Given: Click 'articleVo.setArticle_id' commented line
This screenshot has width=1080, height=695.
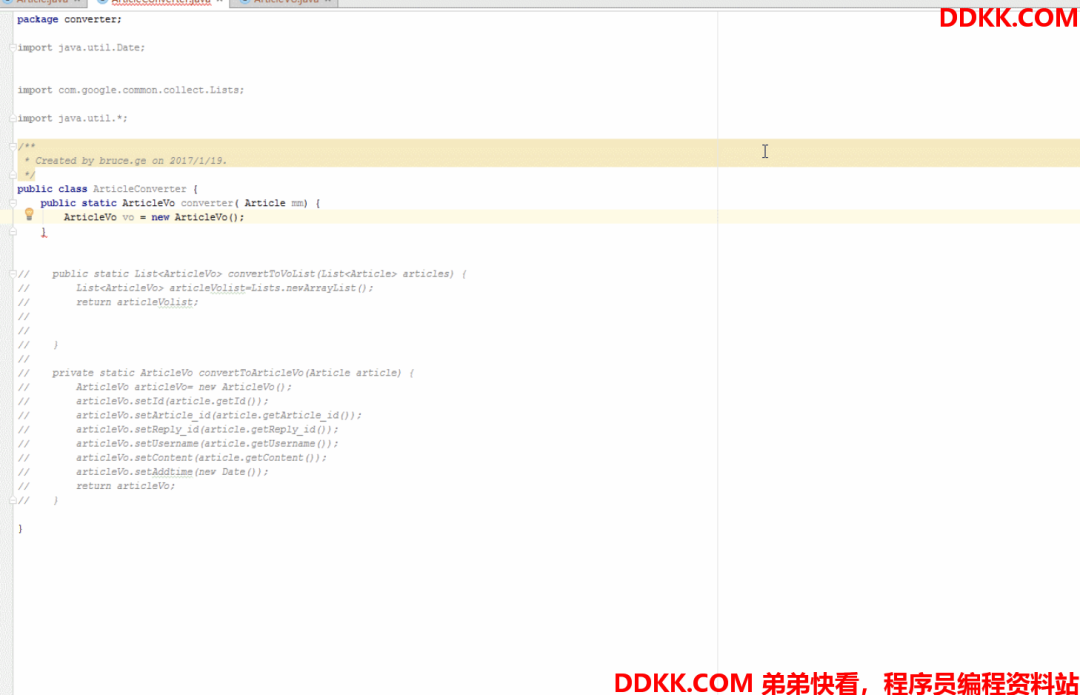Looking at the screenshot, I should coord(219,415).
